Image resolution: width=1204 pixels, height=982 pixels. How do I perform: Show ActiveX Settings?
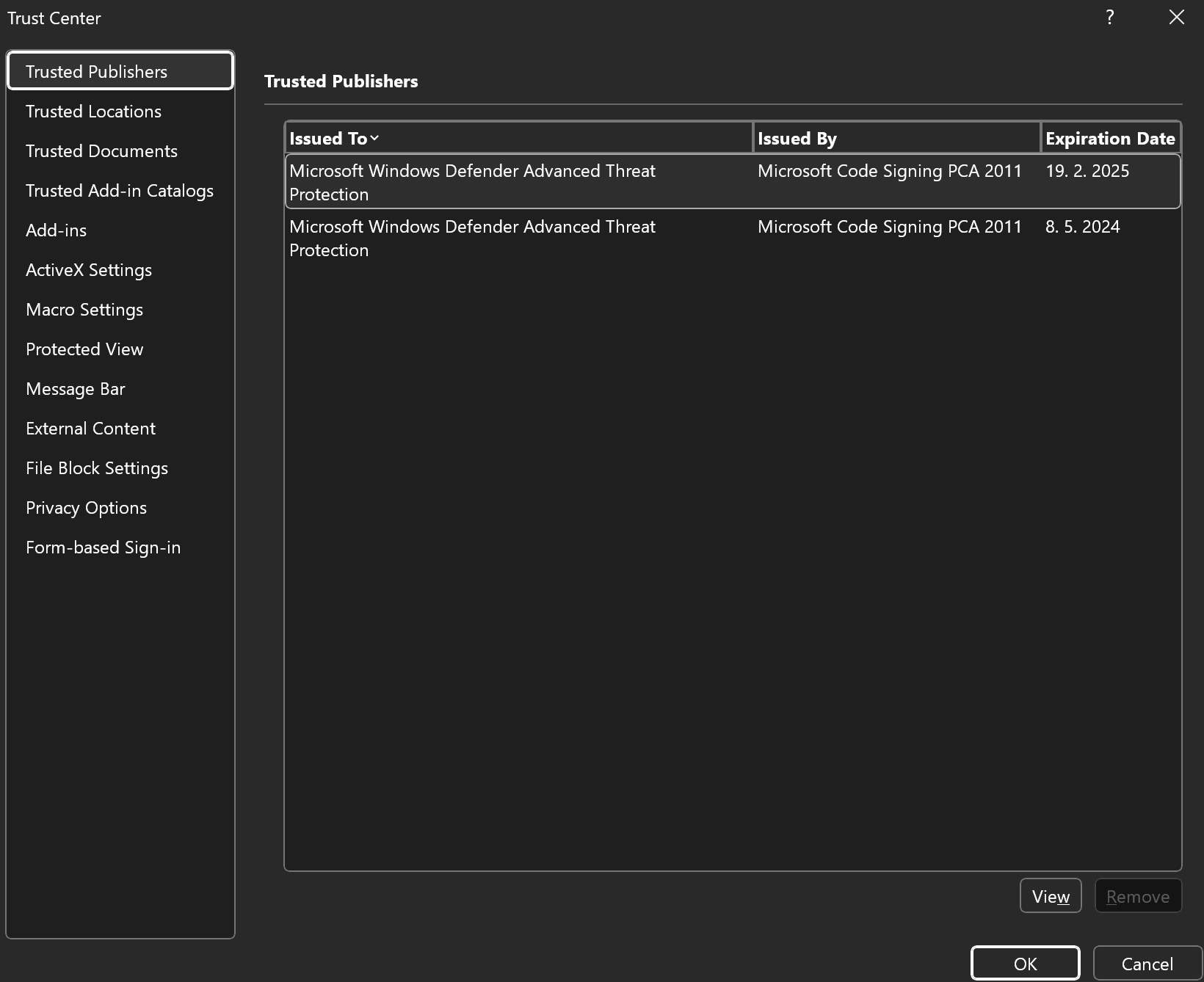pyautogui.click(x=120, y=269)
